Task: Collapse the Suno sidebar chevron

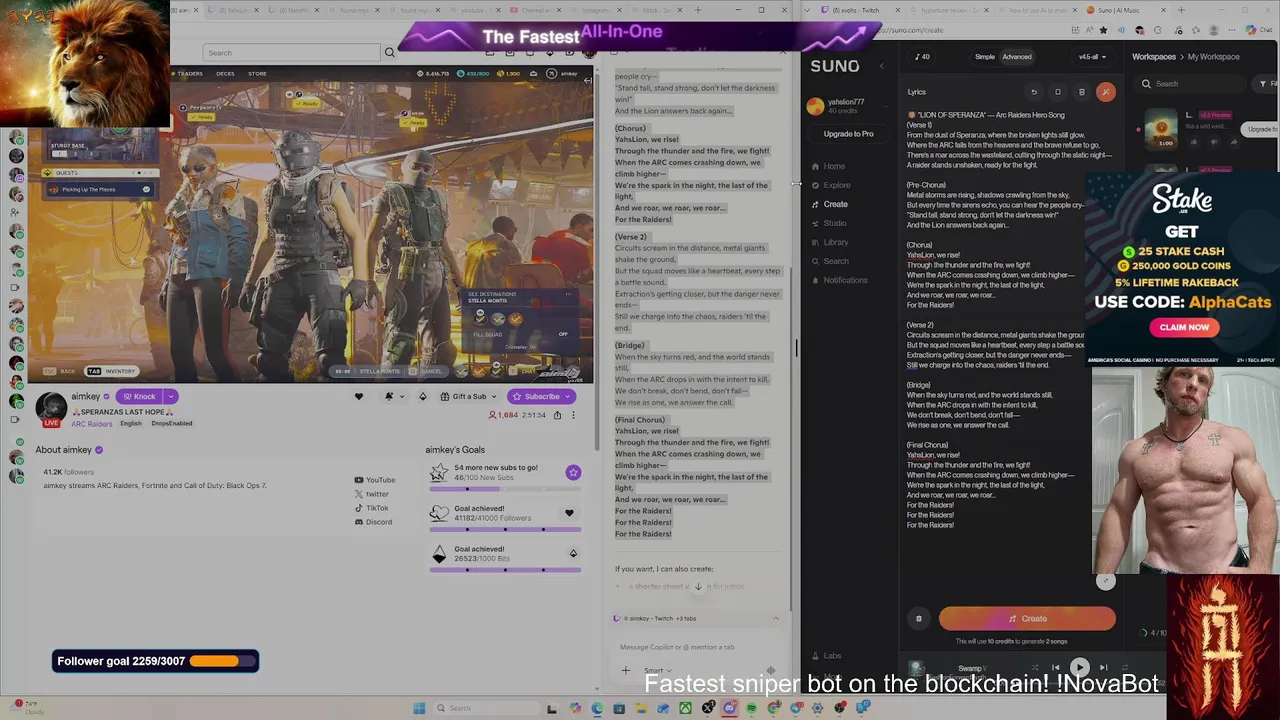Action: point(881,66)
